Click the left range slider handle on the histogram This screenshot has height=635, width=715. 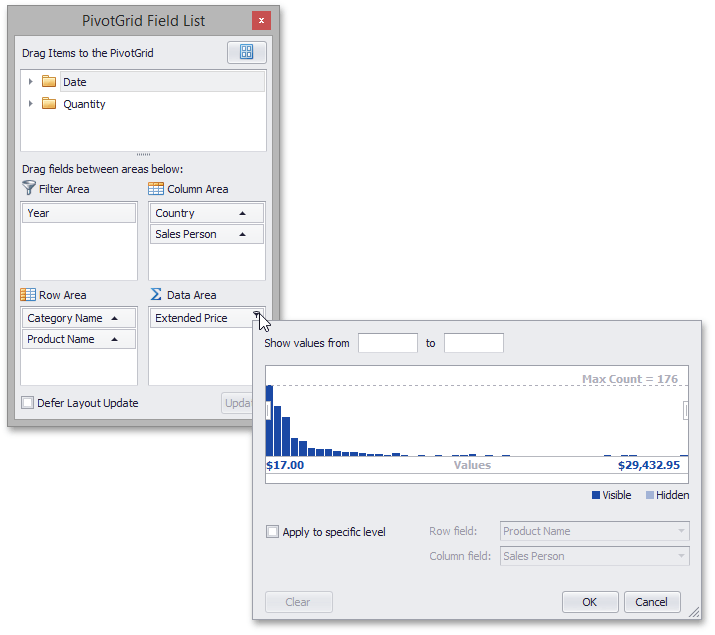tap(268, 410)
